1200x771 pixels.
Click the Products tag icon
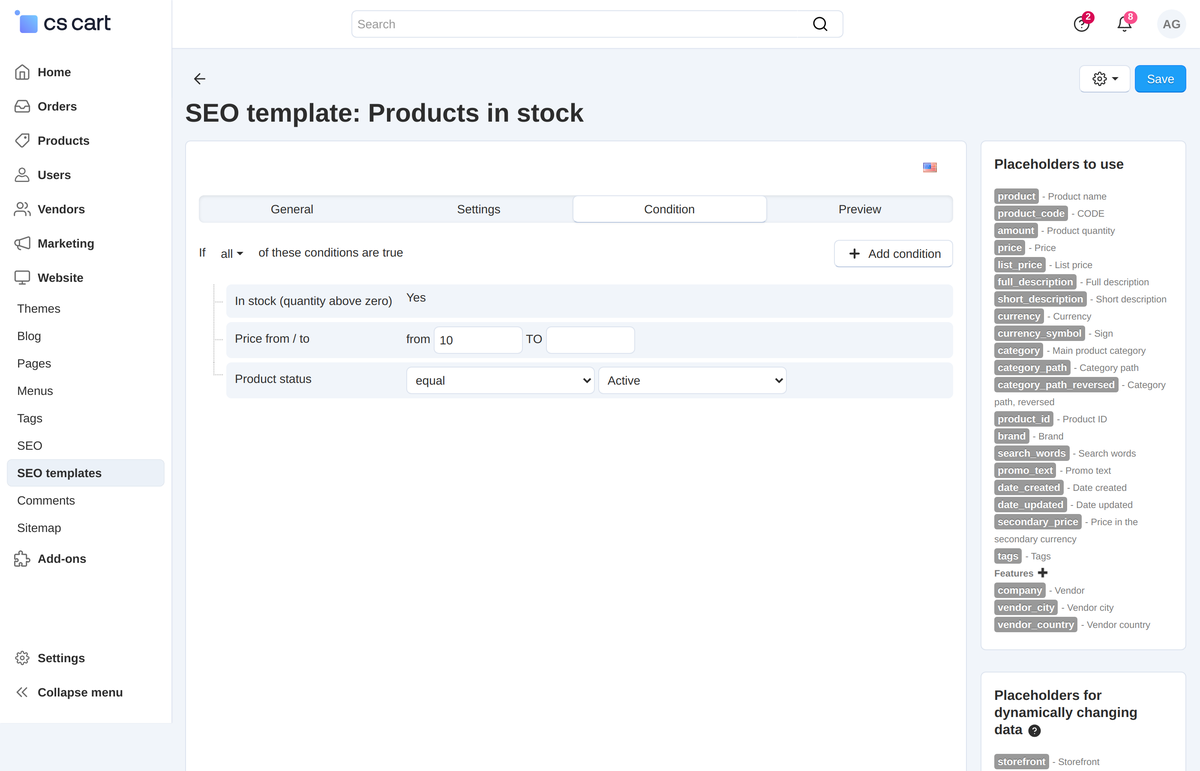(22, 140)
